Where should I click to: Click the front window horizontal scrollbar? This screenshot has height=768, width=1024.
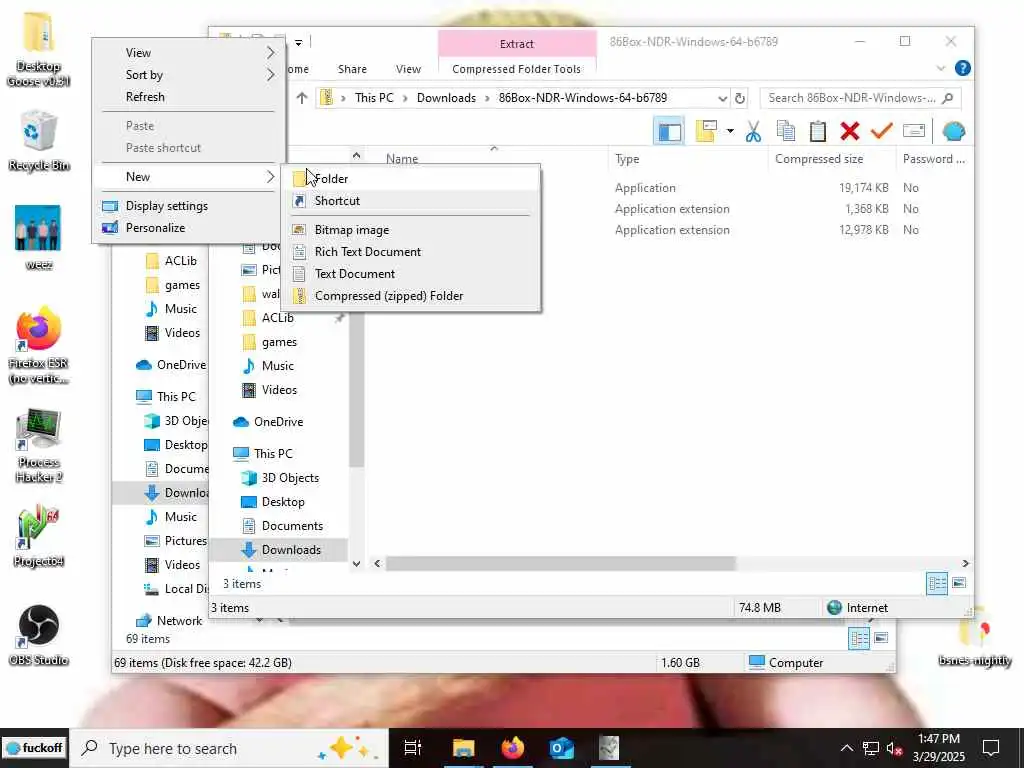click(560, 563)
